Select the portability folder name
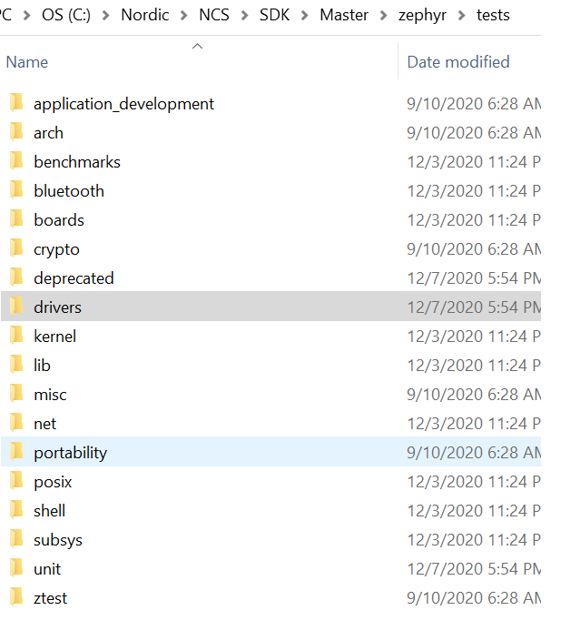 tap(70, 453)
